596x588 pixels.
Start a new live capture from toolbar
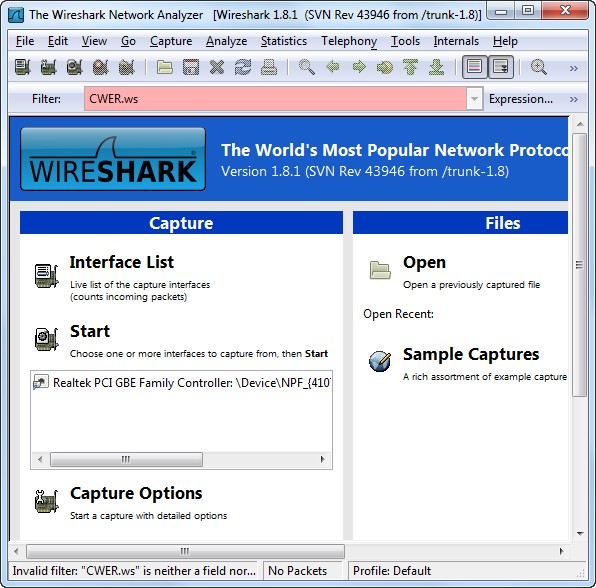click(x=74, y=67)
